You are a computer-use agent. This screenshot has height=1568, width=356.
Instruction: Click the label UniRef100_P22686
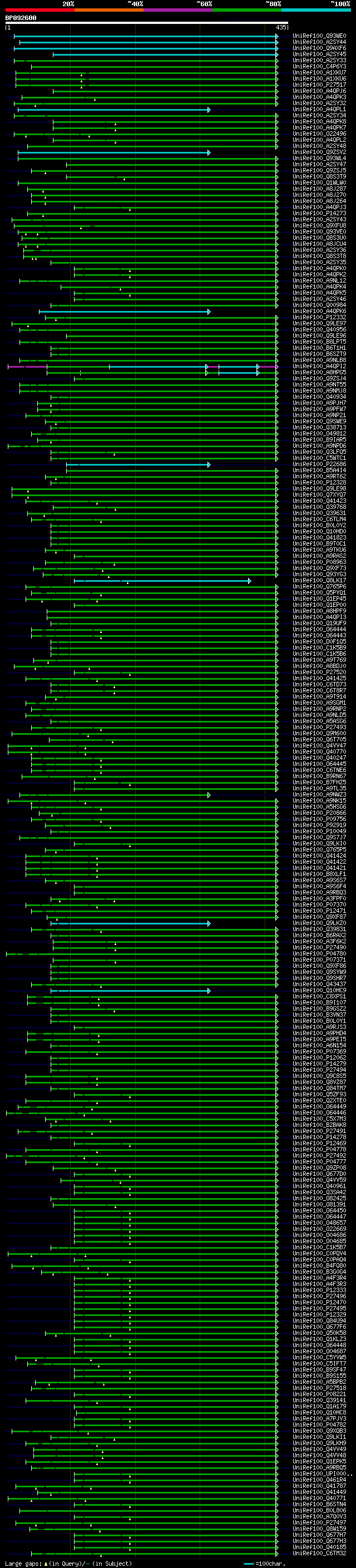pos(319,464)
